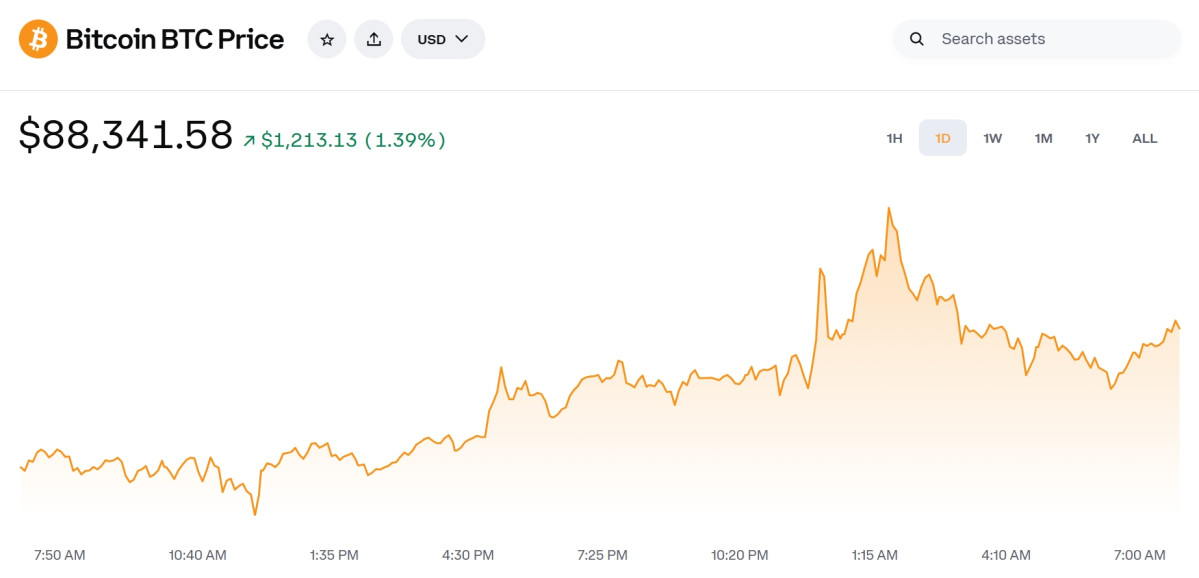Click the Bitcoin BTC Price heading
The height and width of the screenshot is (578, 1199).
(x=175, y=39)
